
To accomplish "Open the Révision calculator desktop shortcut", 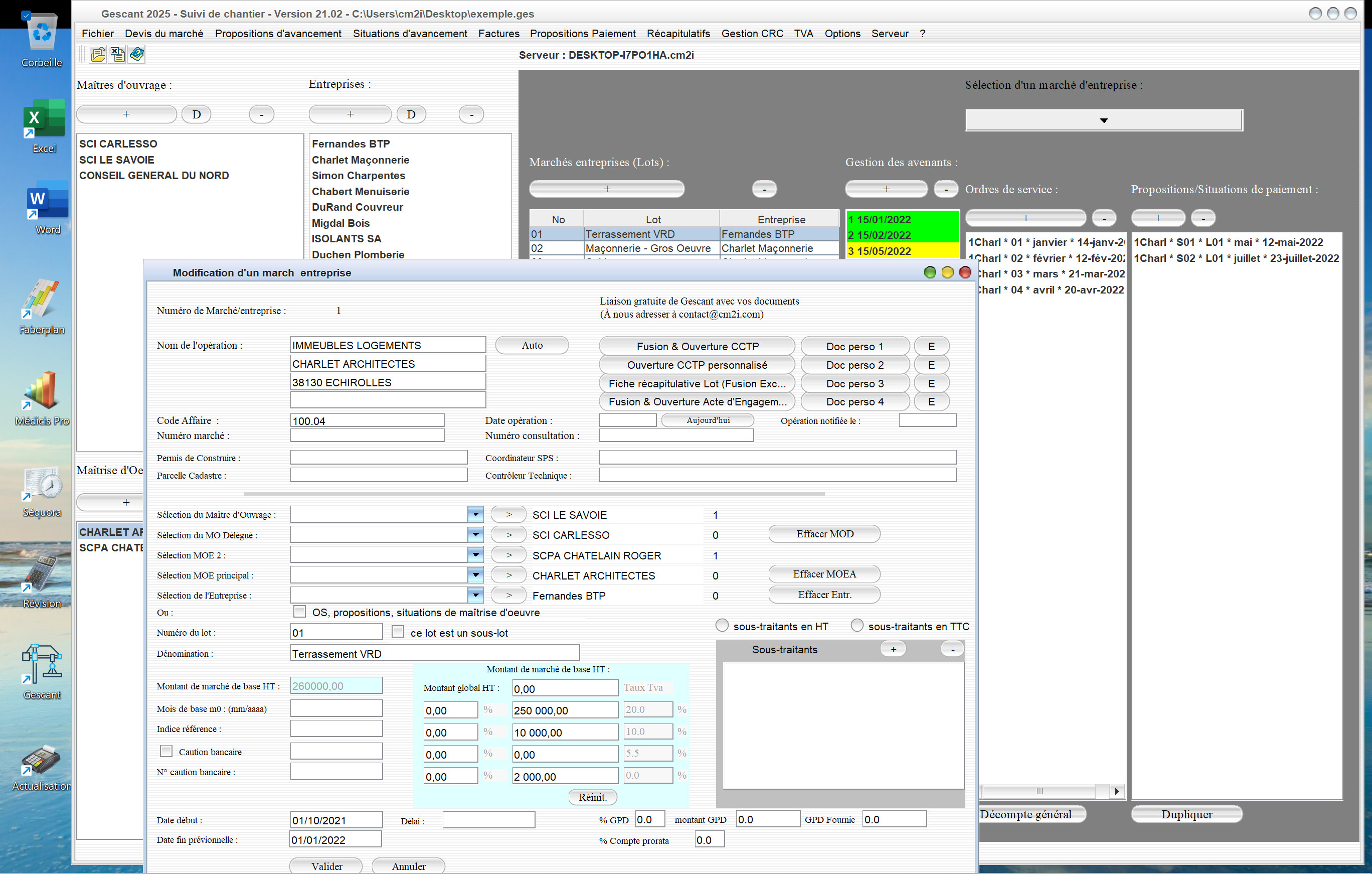I will click(x=42, y=581).
